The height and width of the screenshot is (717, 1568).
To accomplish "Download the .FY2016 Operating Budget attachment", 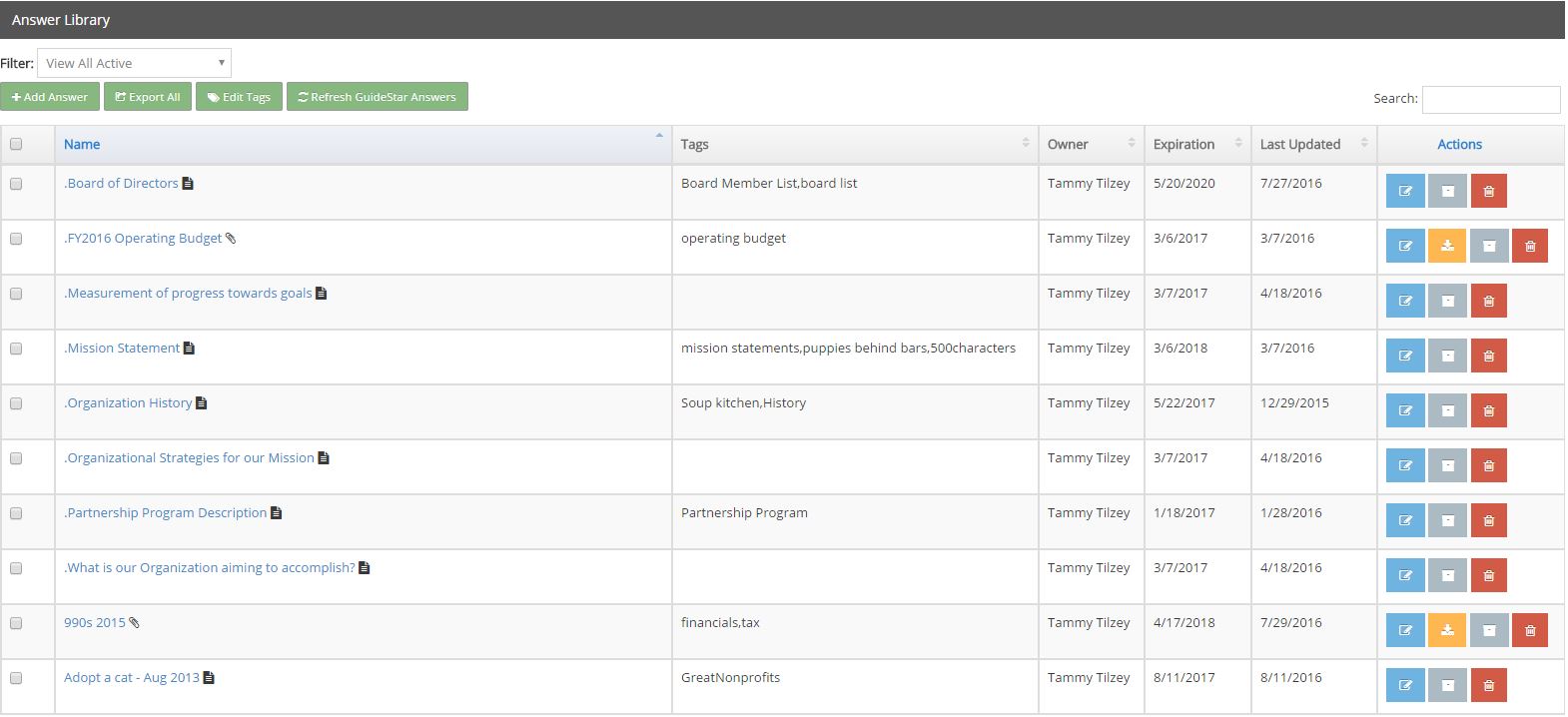I will click(x=1447, y=246).
